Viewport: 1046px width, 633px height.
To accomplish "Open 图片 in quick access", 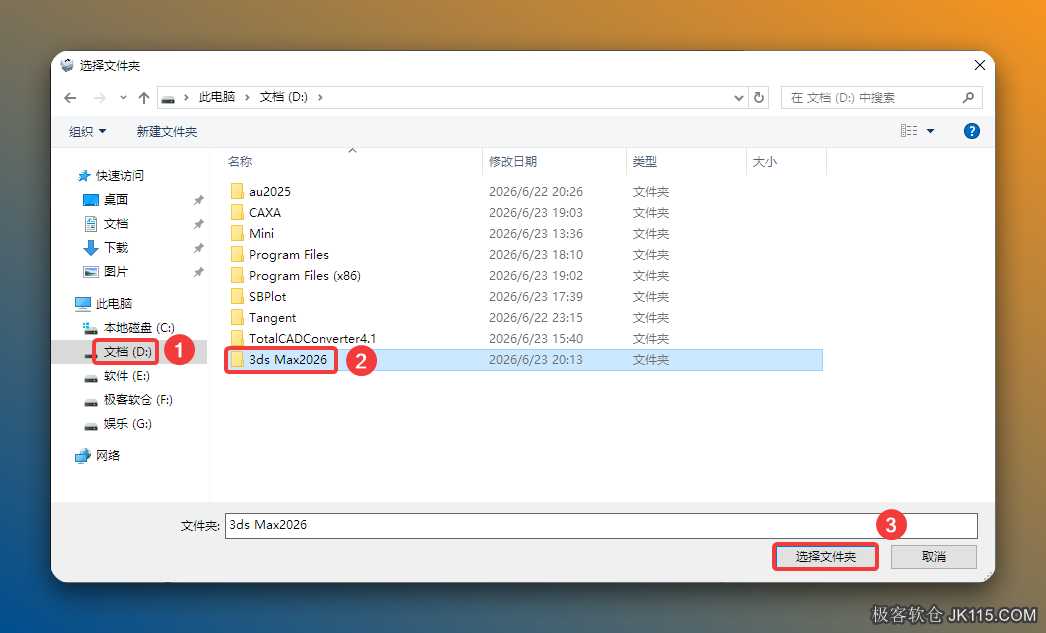I will click(115, 271).
